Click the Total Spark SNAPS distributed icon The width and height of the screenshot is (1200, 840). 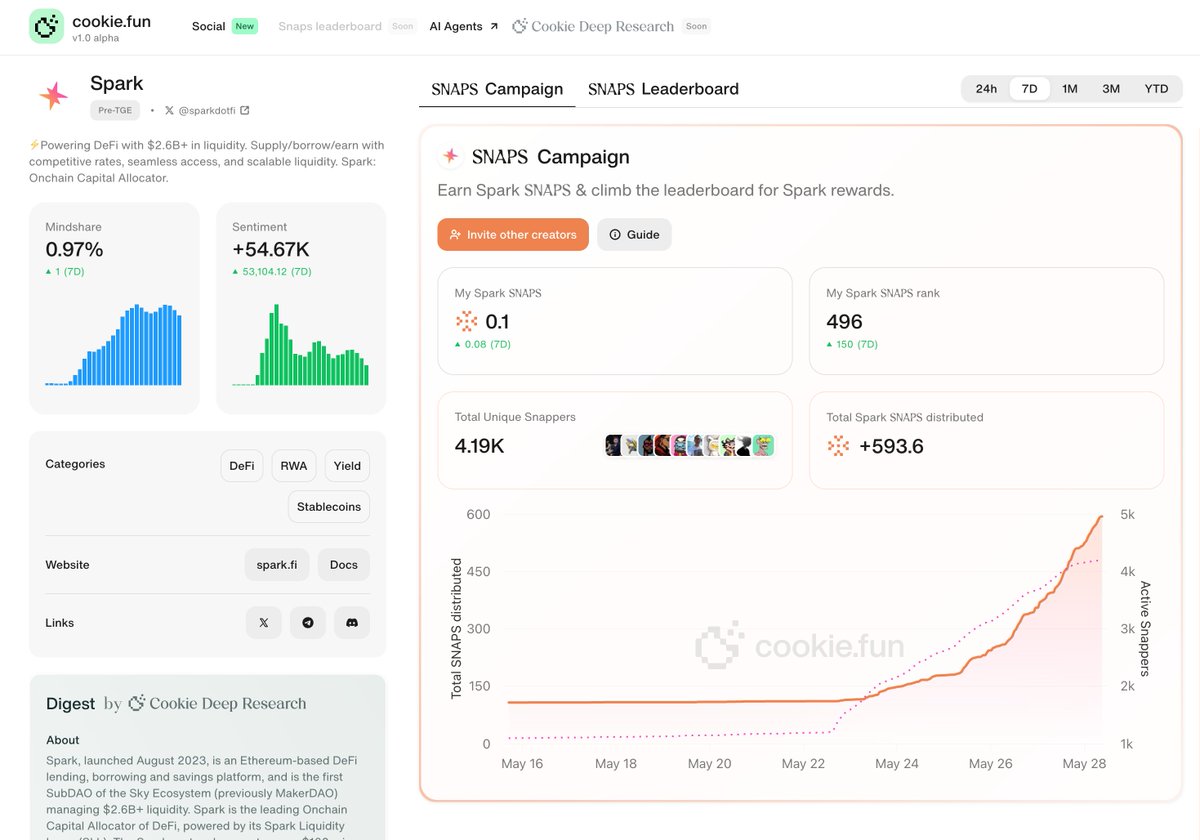click(838, 446)
